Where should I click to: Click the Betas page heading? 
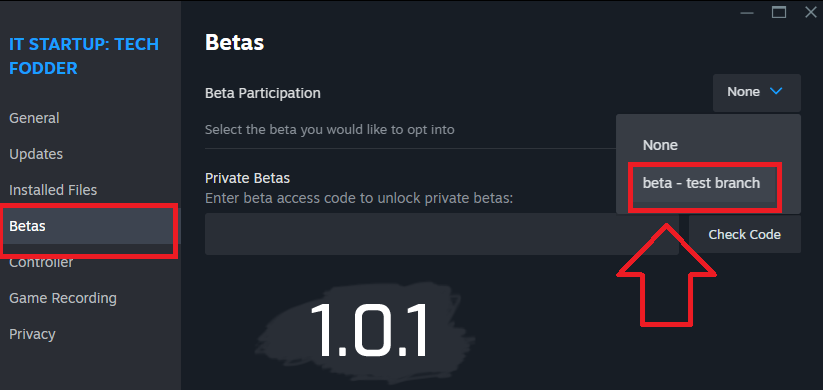pyautogui.click(x=235, y=43)
